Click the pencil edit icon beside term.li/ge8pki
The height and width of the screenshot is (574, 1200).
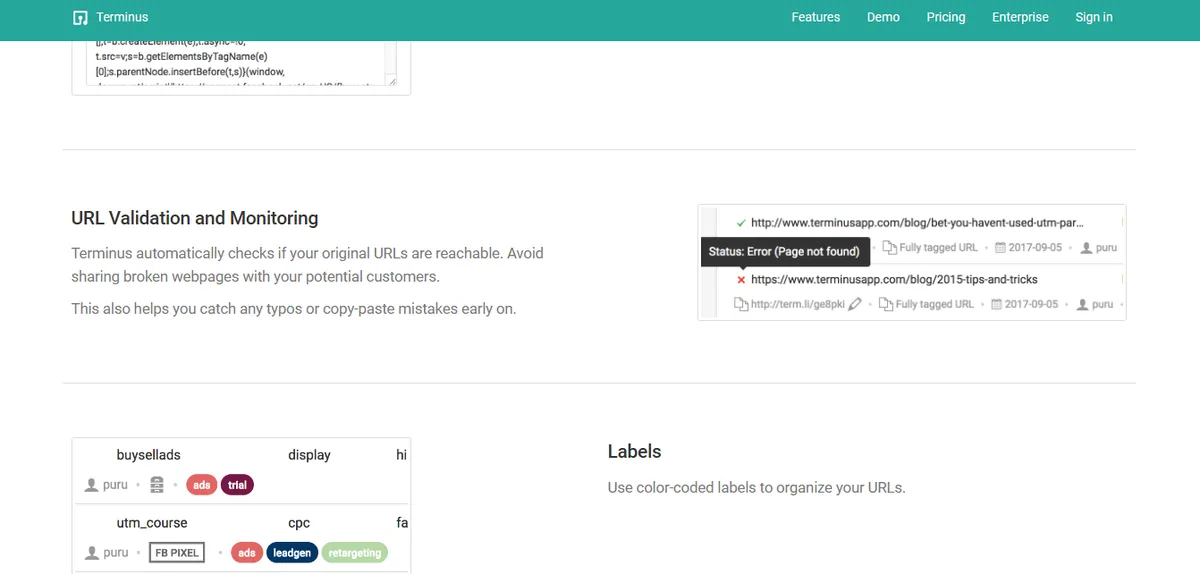click(x=854, y=304)
